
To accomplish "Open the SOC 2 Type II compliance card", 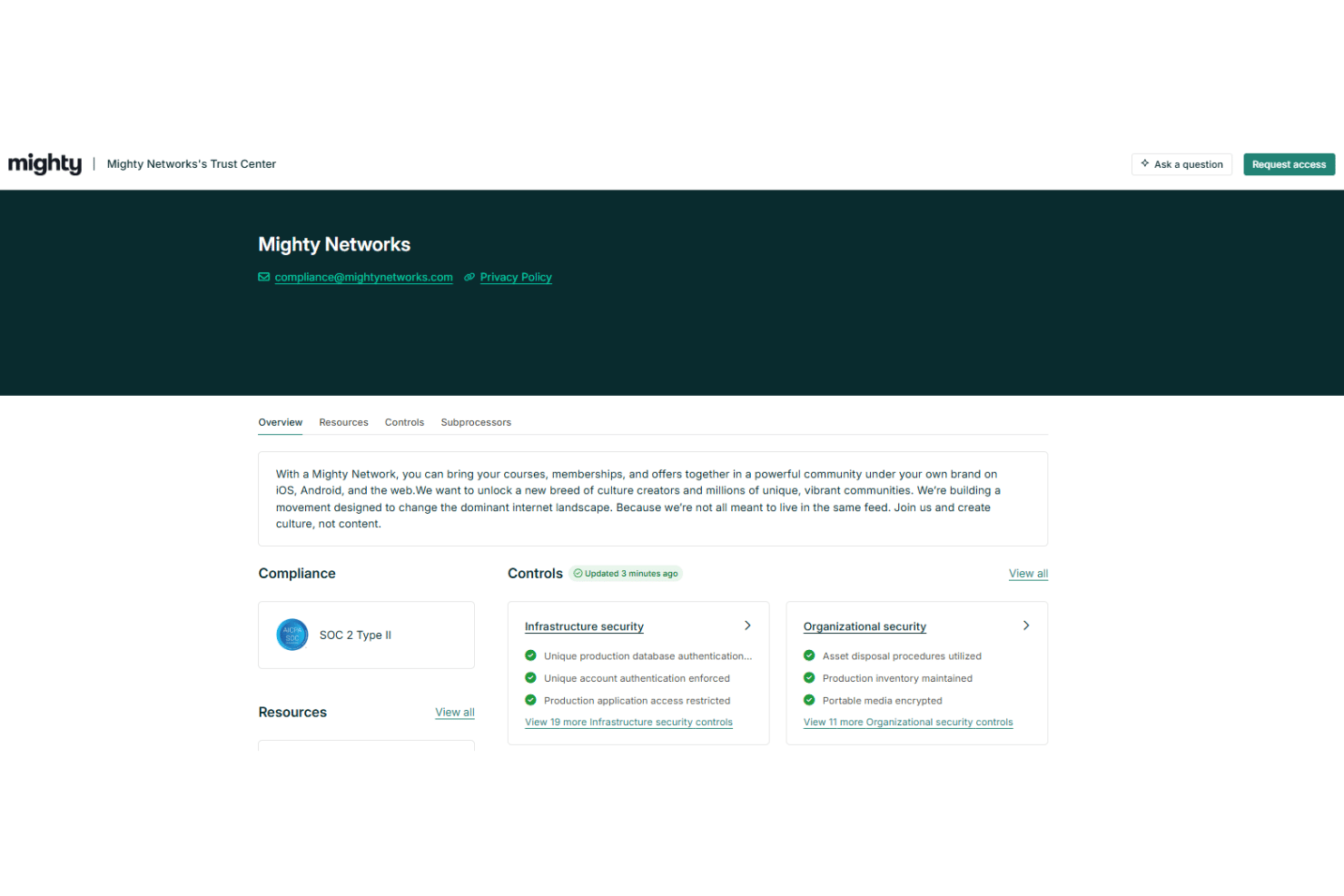I will (366, 635).
